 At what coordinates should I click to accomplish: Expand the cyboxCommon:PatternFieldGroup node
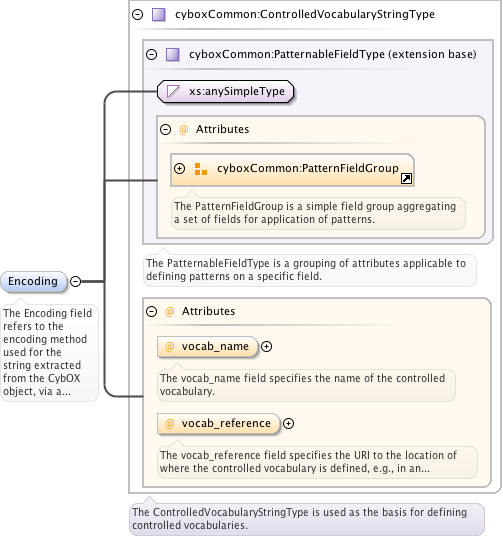(x=179, y=169)
